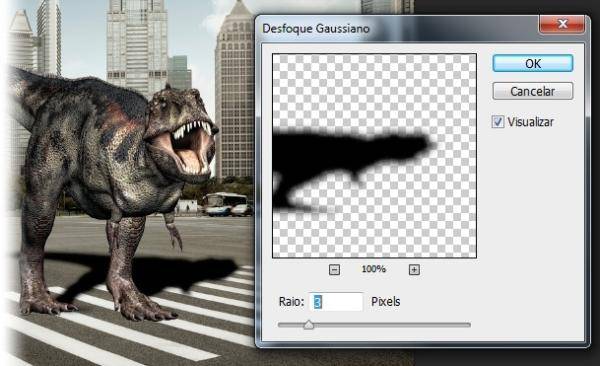This screenshot has width=600, height=366.
Task: Click Cancelar to dismiss the blur filter
Action: tap(533, 91)
